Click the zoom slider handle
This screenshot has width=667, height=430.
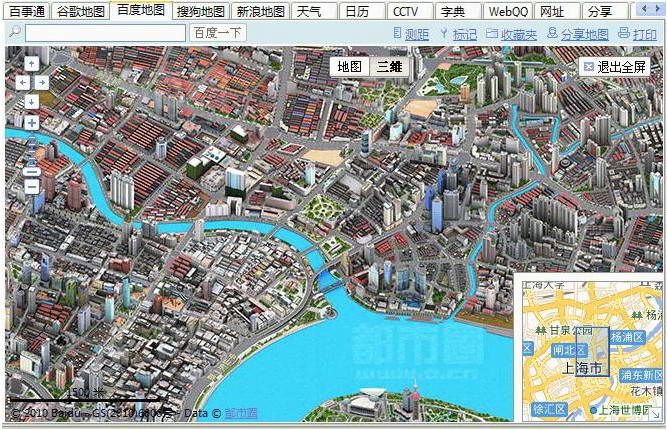[x=32, y=172]
